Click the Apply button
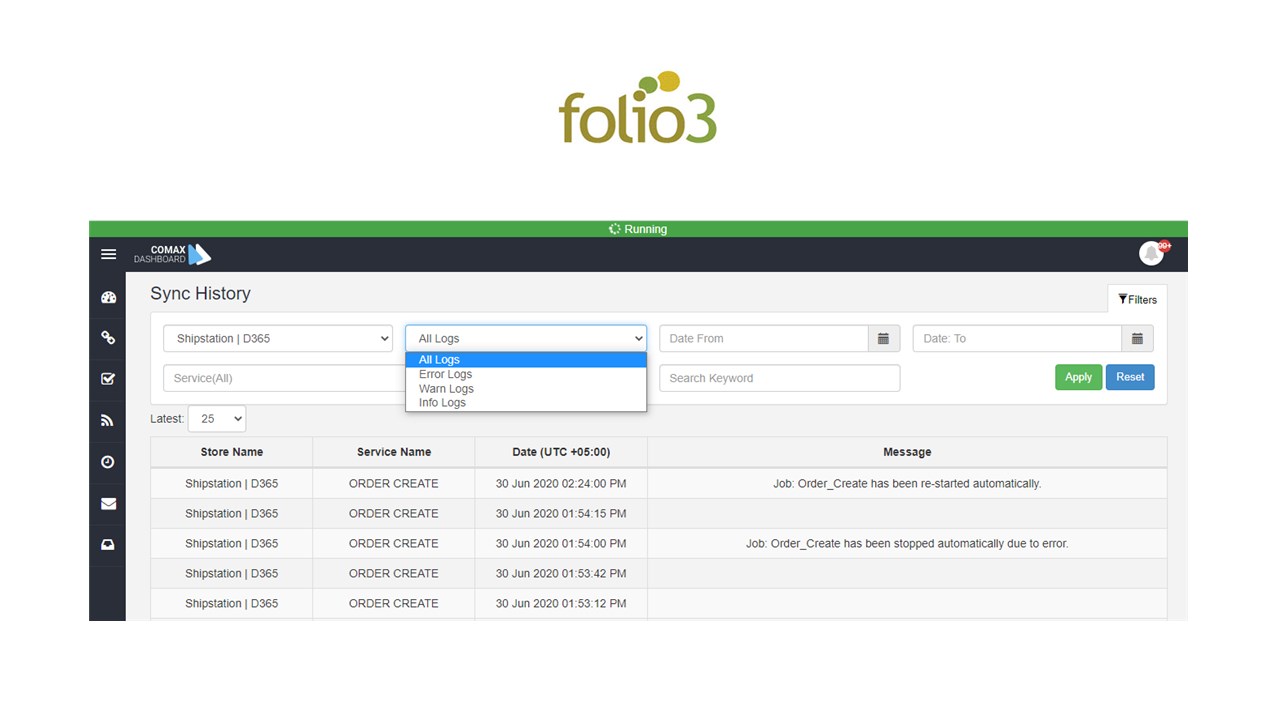Image resolution: width=1280 pixels, height=720 pixels. point(1078,377)
